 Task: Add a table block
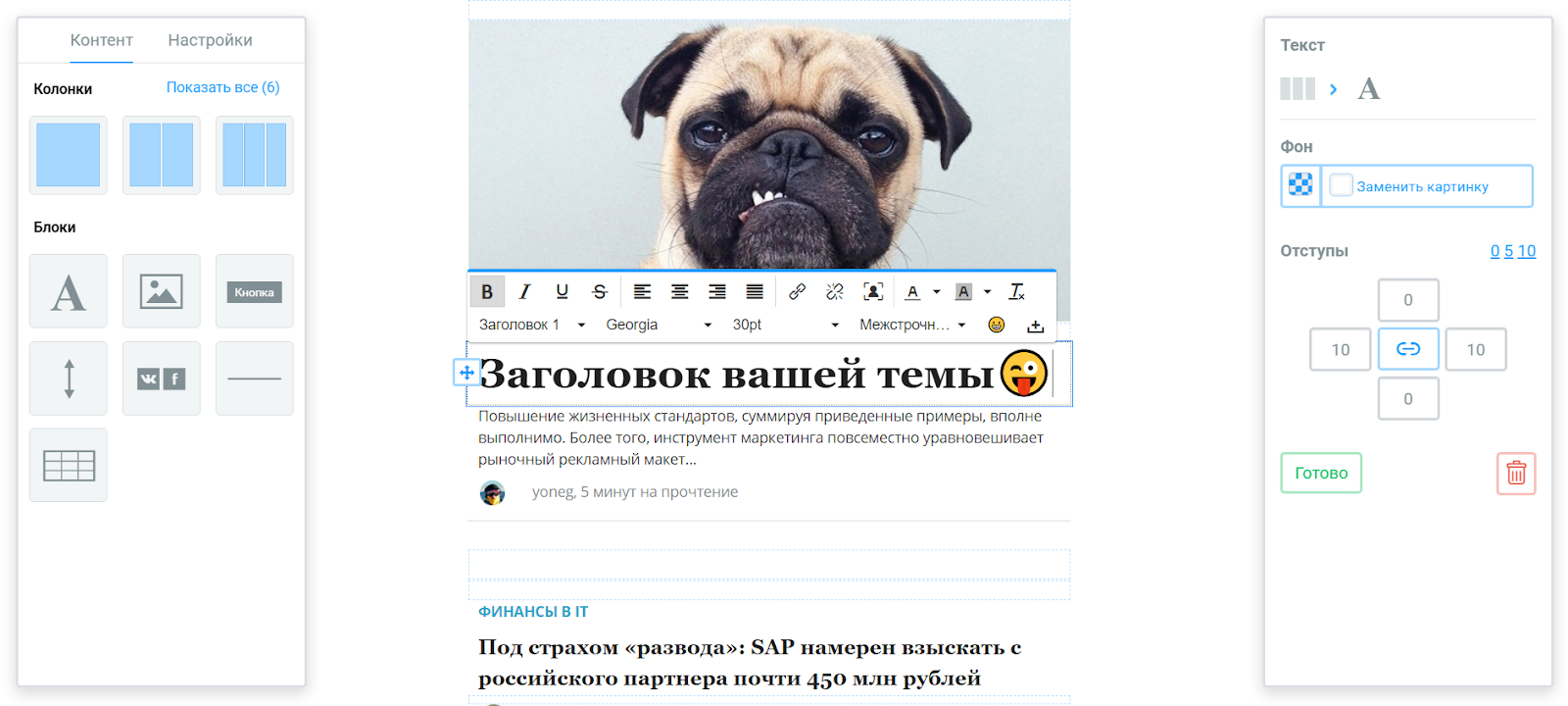click(68, 465)
